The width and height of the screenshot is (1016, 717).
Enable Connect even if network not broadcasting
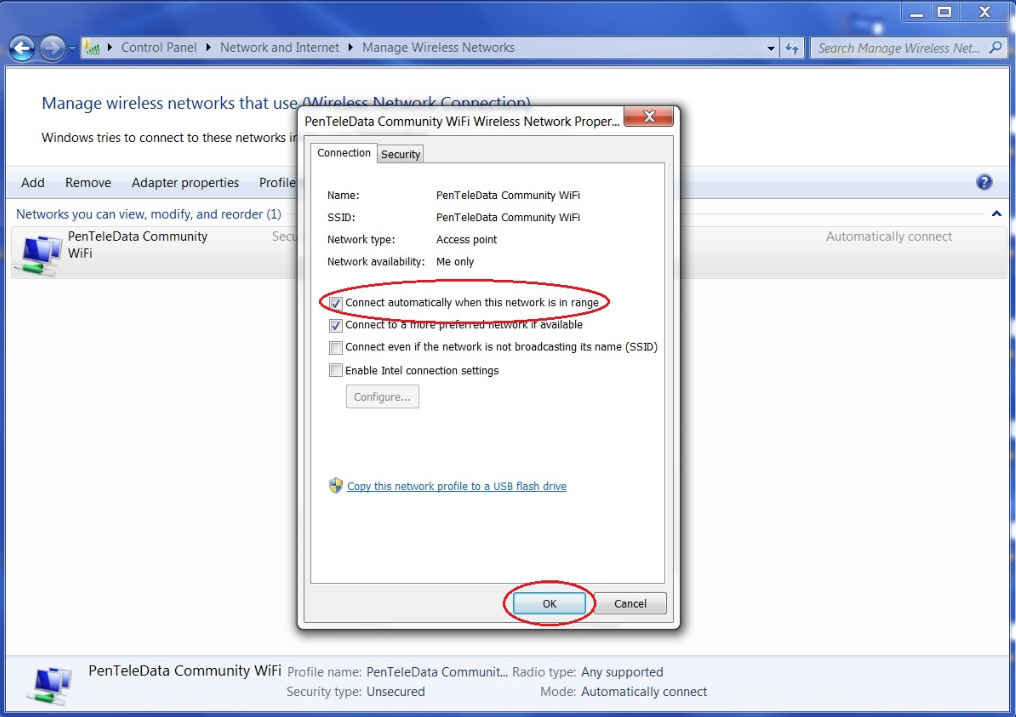(336, 348)
